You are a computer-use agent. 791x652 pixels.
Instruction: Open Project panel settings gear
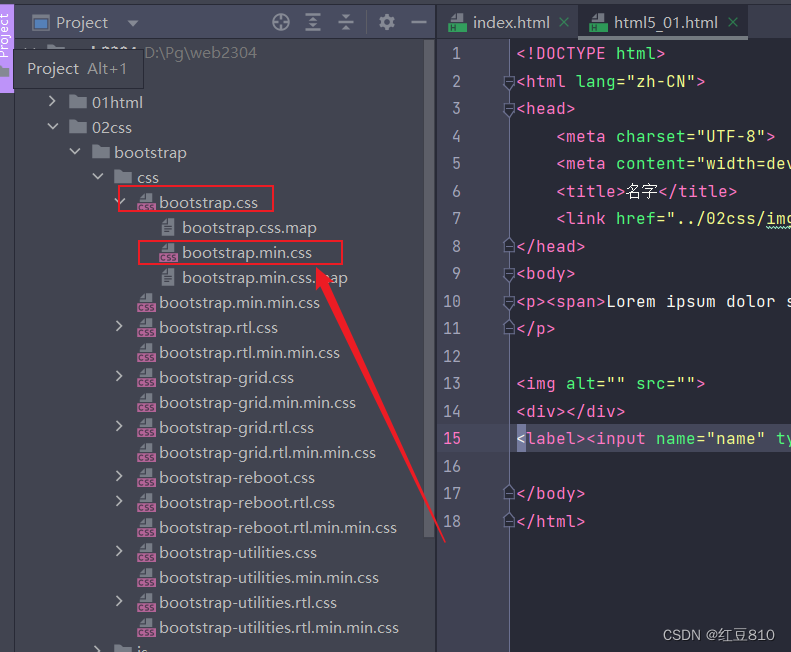(x=387, y=22)
